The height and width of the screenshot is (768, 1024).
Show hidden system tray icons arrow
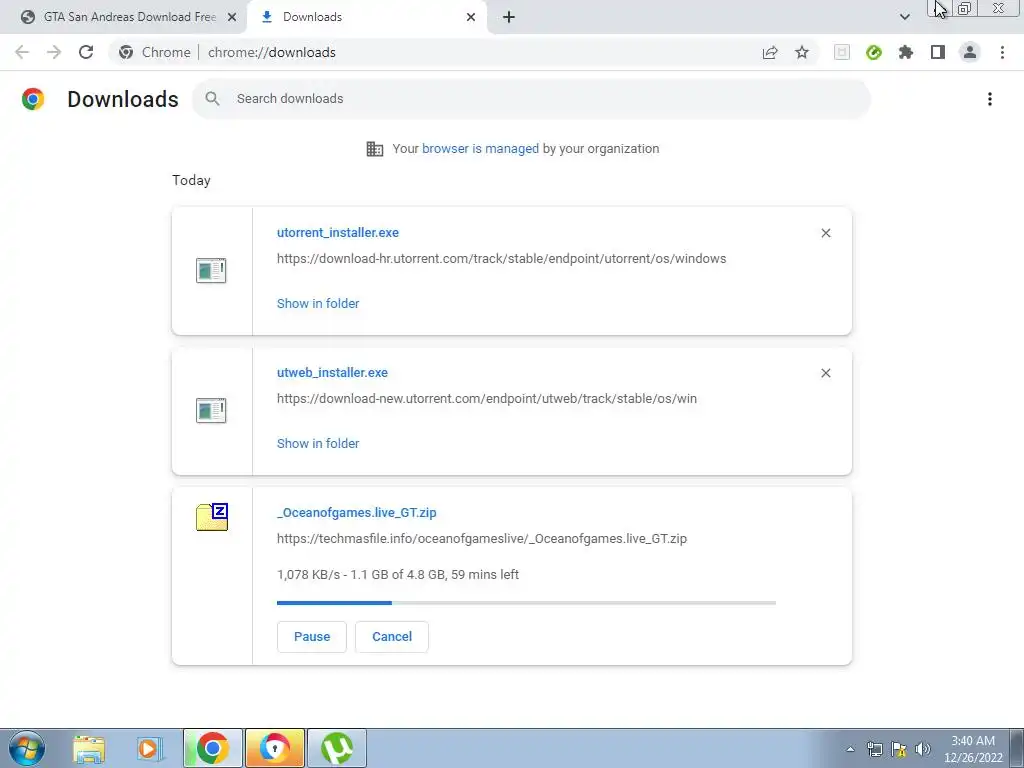[x=850, y=749]
